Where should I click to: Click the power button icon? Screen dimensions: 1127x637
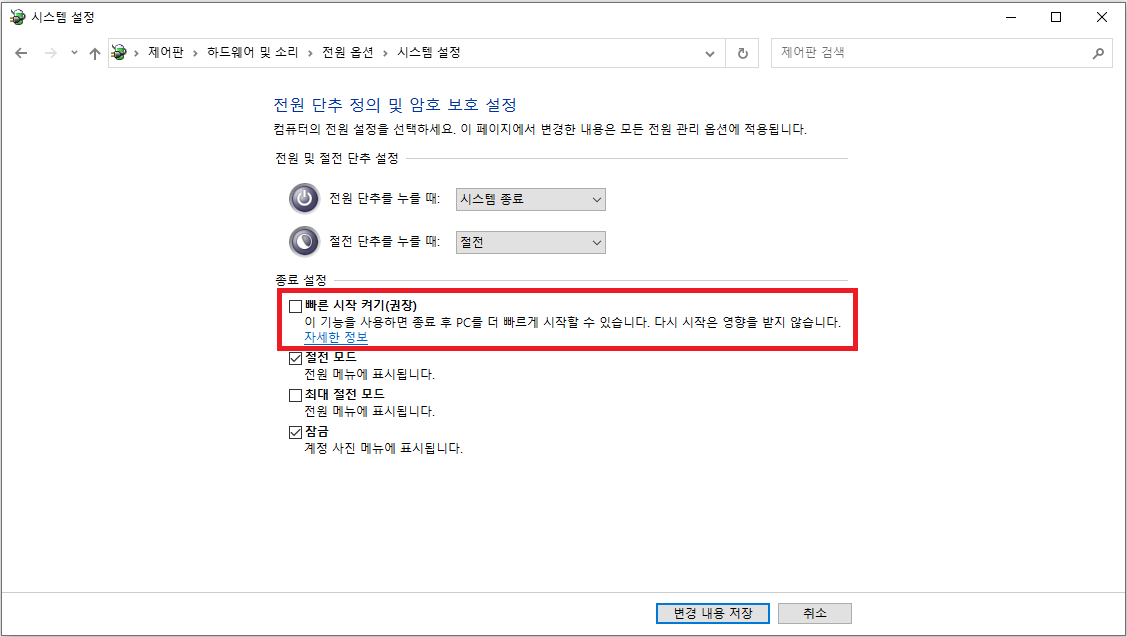pyautogui.click(x=304, y=198)
